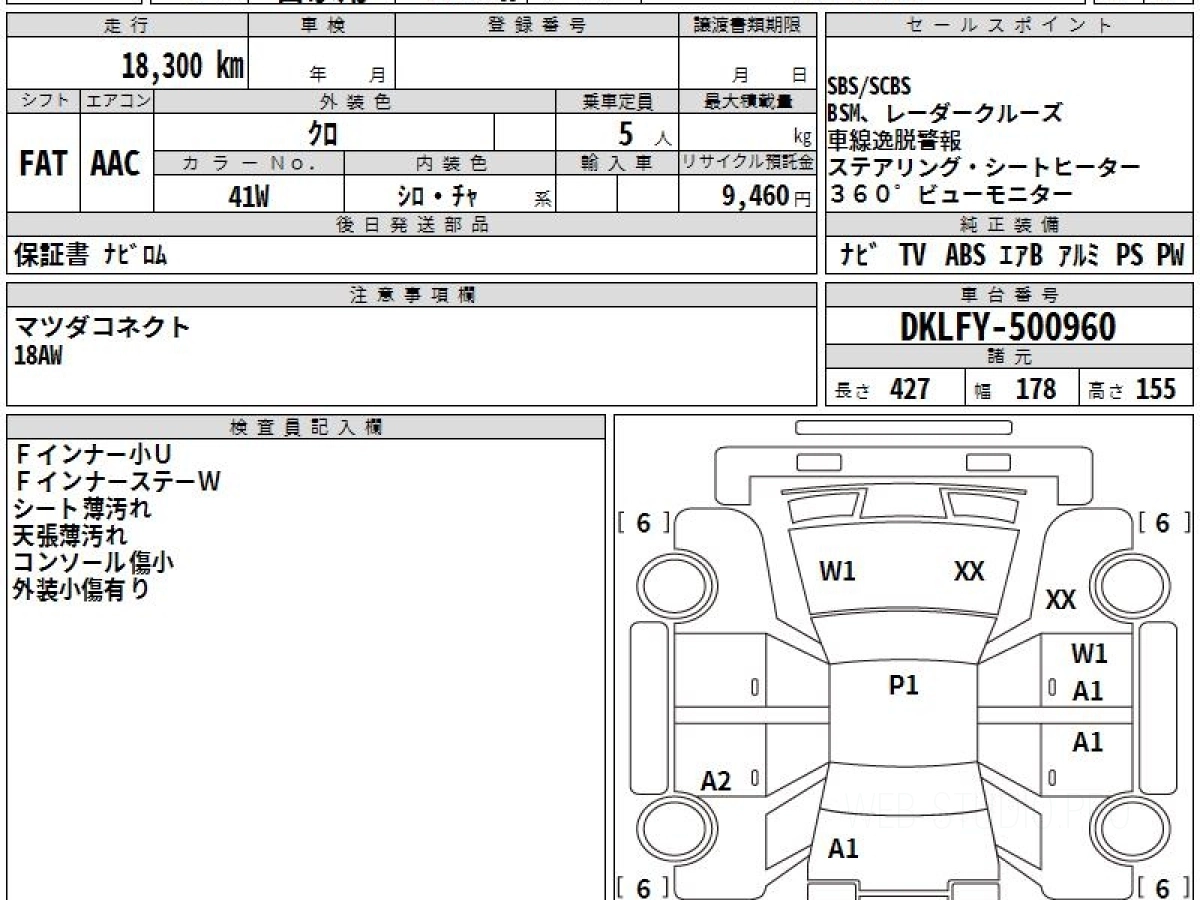
Task: Select the 諸元 header
Action: click(x=1009, y=357)
